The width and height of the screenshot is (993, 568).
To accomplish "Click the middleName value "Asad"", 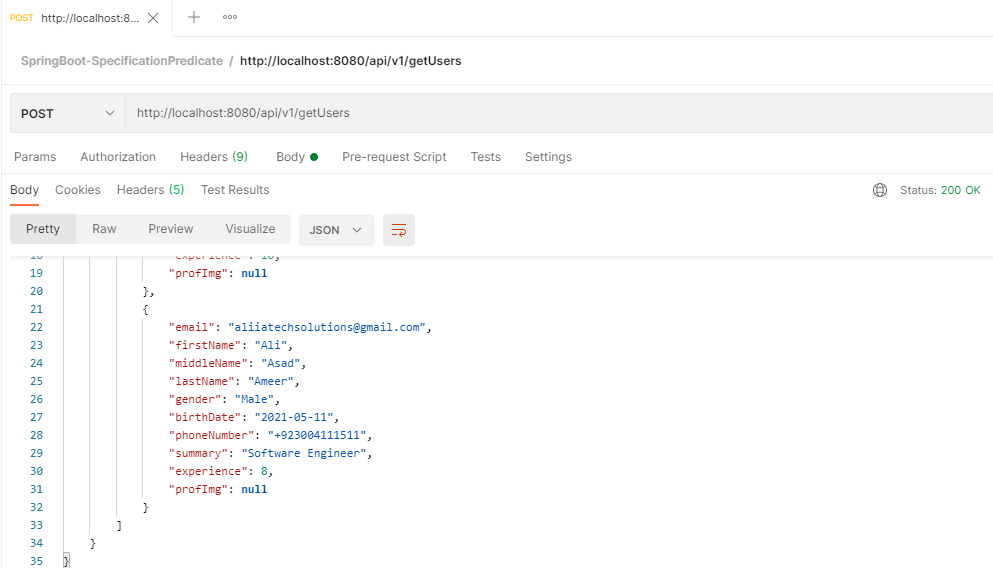I will (281, 363).
